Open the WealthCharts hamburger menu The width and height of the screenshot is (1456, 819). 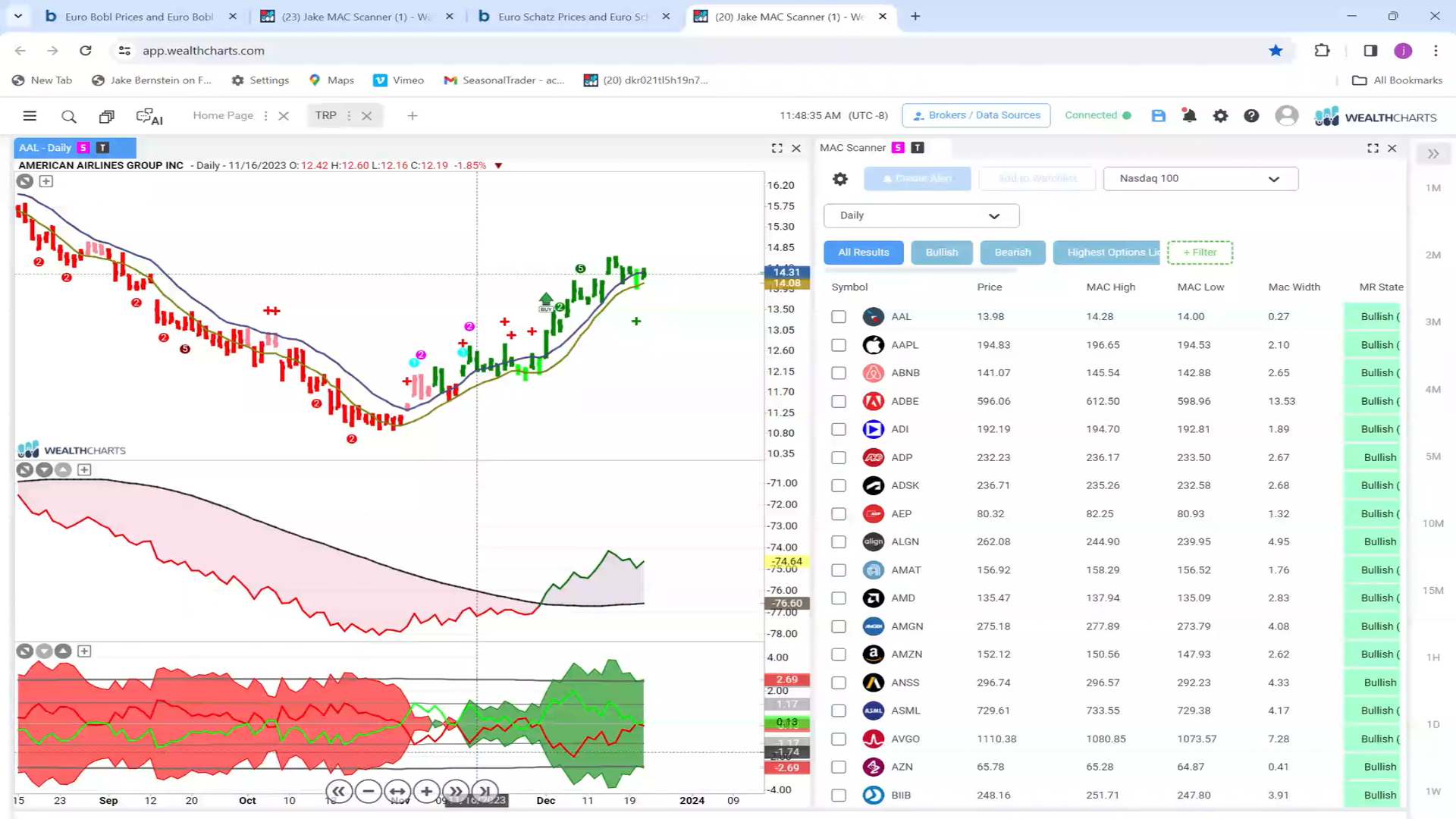coord(30,116)
